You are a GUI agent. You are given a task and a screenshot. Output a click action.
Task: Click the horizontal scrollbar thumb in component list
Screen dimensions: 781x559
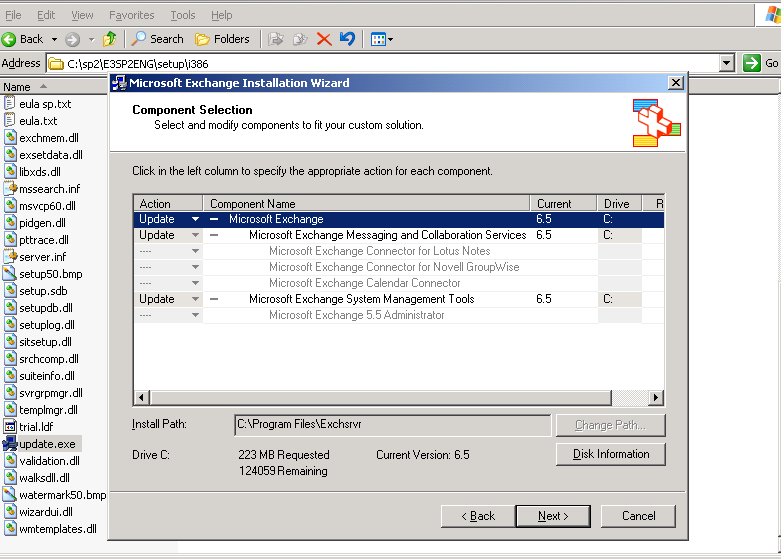coord(381,397)
